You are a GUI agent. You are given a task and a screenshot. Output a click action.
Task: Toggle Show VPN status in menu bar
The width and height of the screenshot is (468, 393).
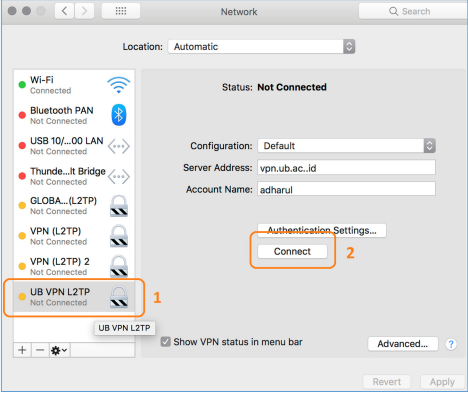[166, 342]
